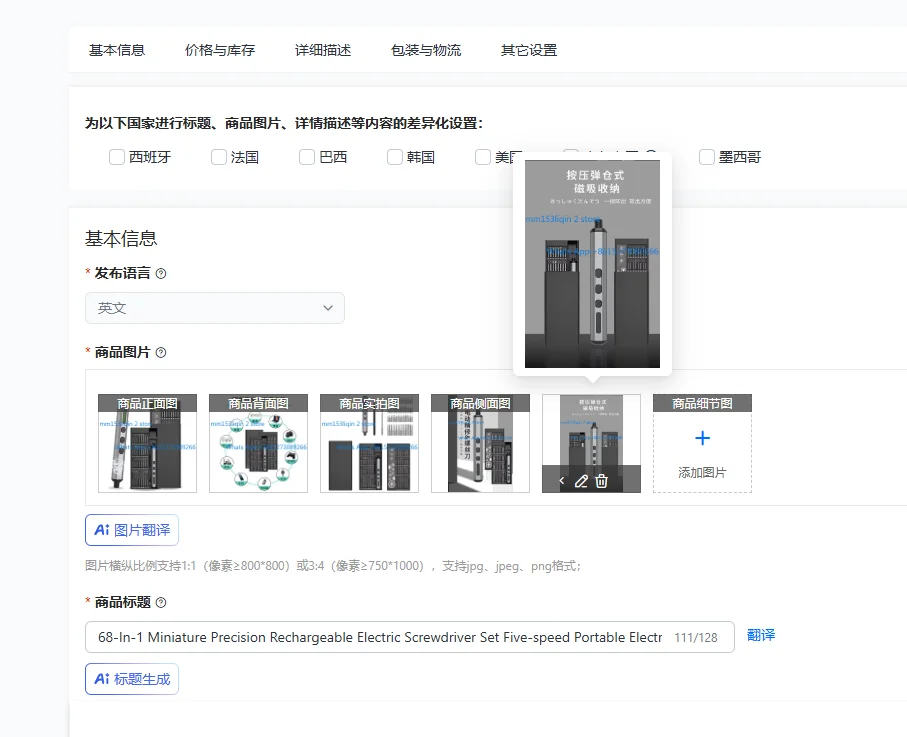The image size is (907, 737).
Task: Select the 商品正面图 thumbnail
Action: 148,444
